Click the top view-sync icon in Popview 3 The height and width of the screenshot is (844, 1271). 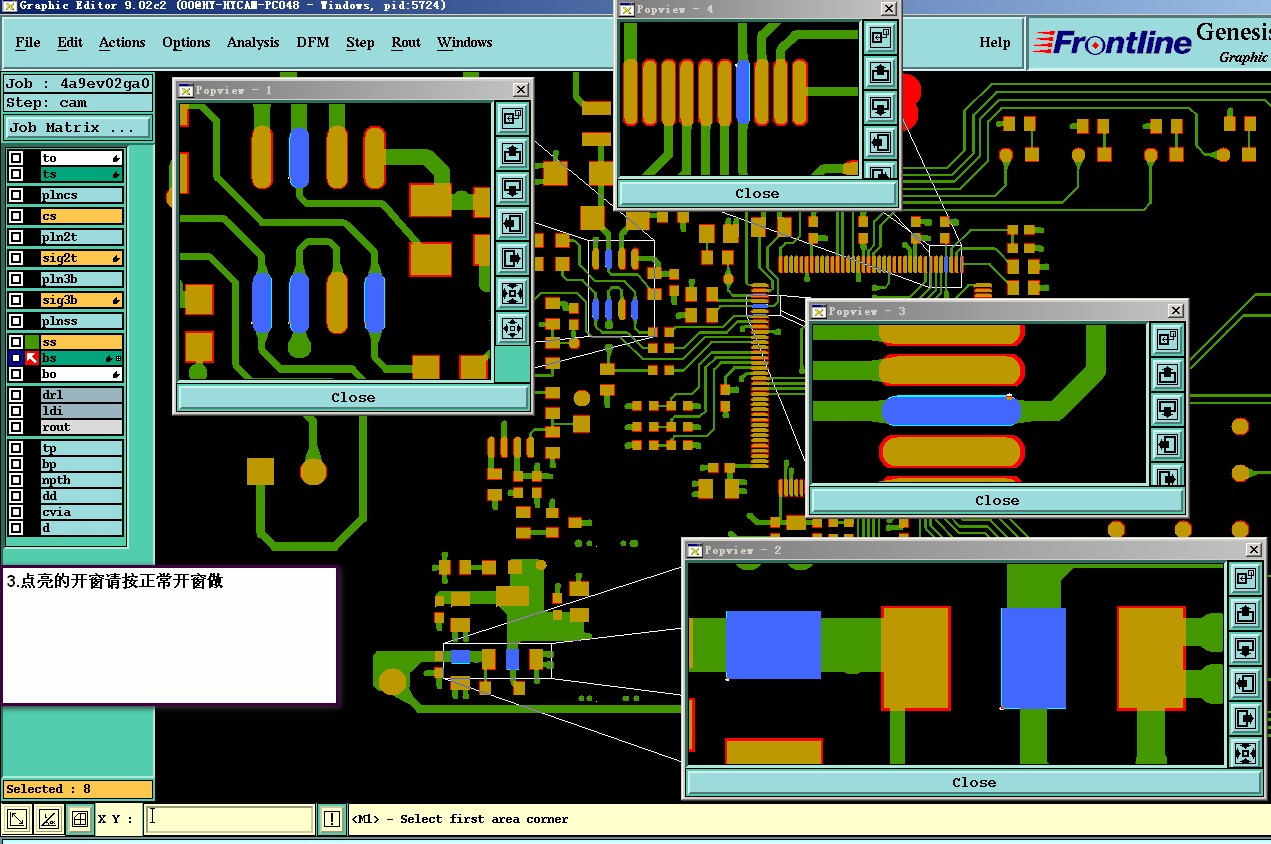click(x=1167, y=340)
